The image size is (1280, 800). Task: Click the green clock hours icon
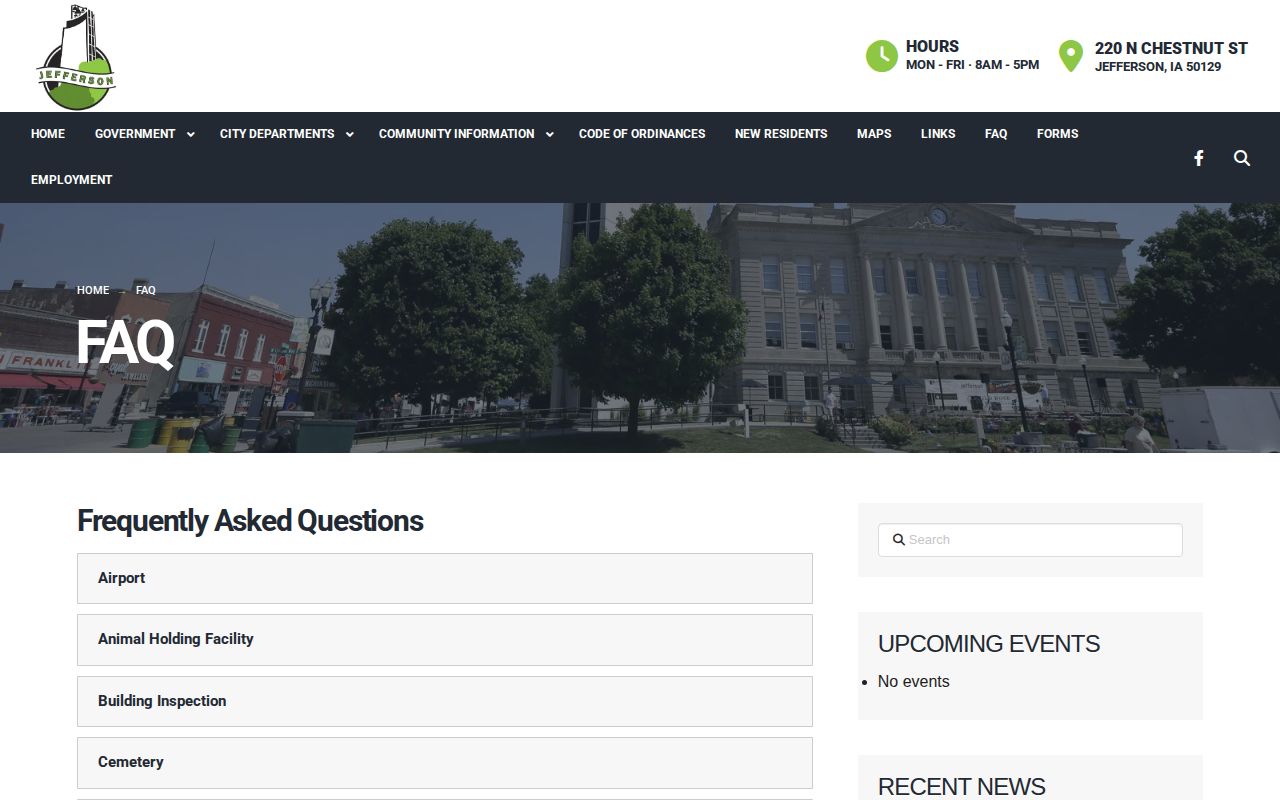click(x=882, y=56)
